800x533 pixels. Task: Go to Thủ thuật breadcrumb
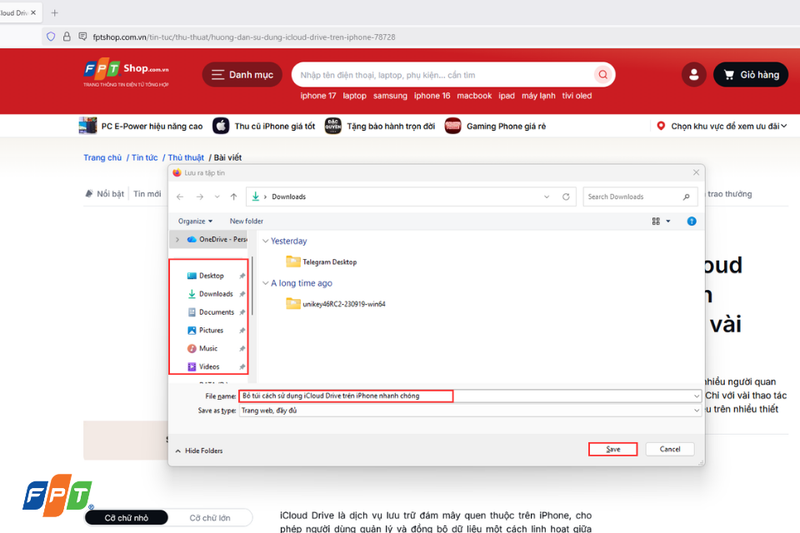[186, 158]
